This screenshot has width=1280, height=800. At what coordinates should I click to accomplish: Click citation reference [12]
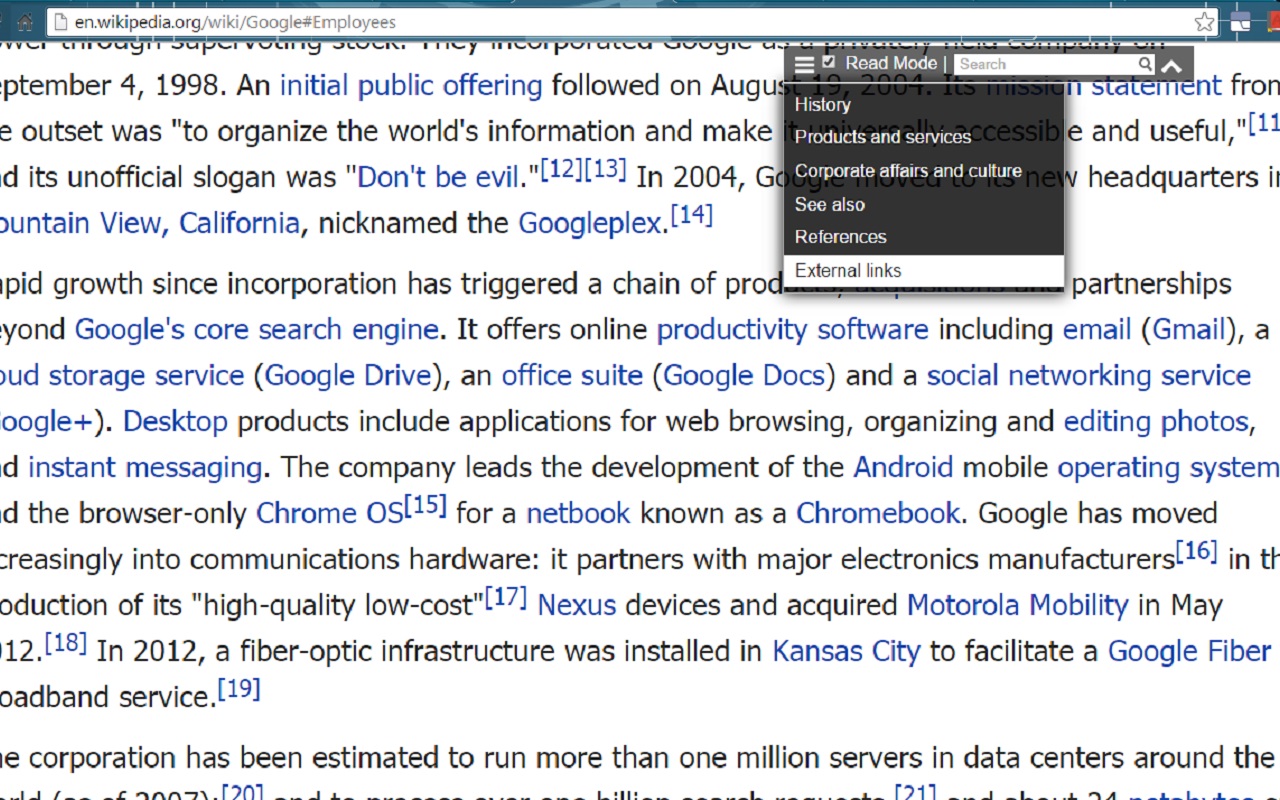pos(561,169)
